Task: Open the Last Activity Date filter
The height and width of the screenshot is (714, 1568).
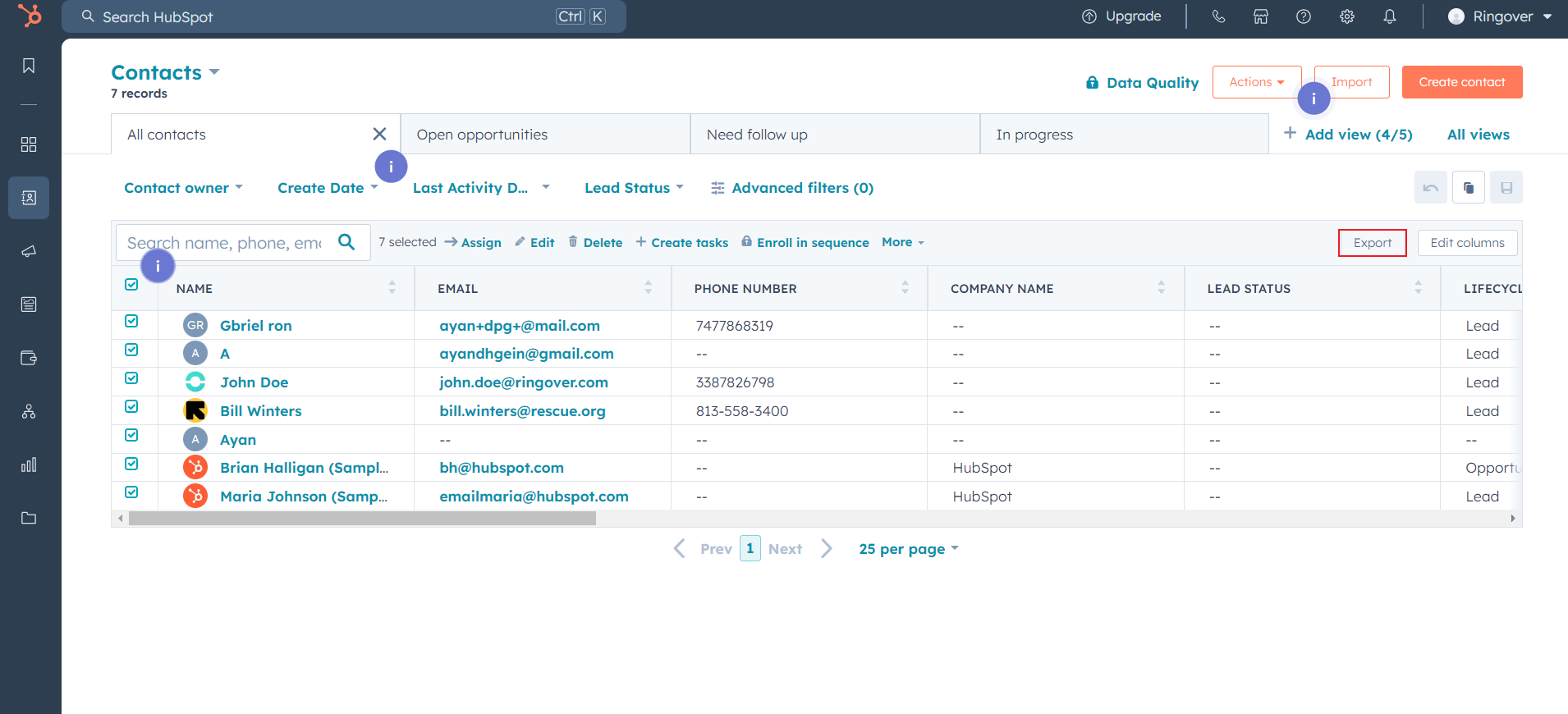Action: (x=481, y=188)
